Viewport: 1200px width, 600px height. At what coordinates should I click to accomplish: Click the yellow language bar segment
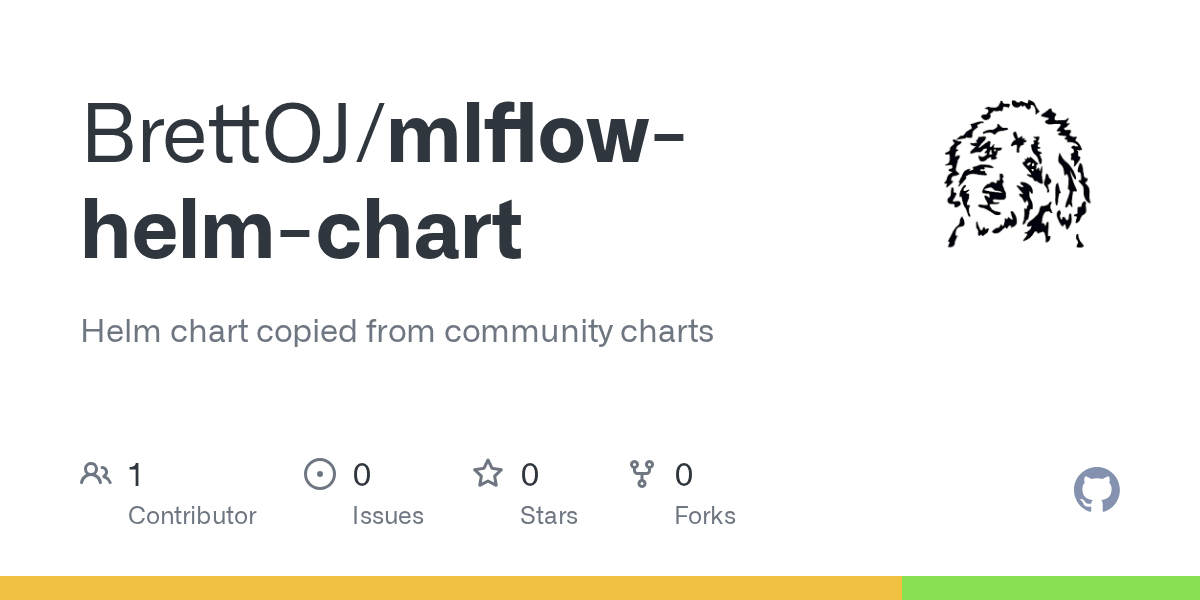pyautogui.click(x=450, y=588)
